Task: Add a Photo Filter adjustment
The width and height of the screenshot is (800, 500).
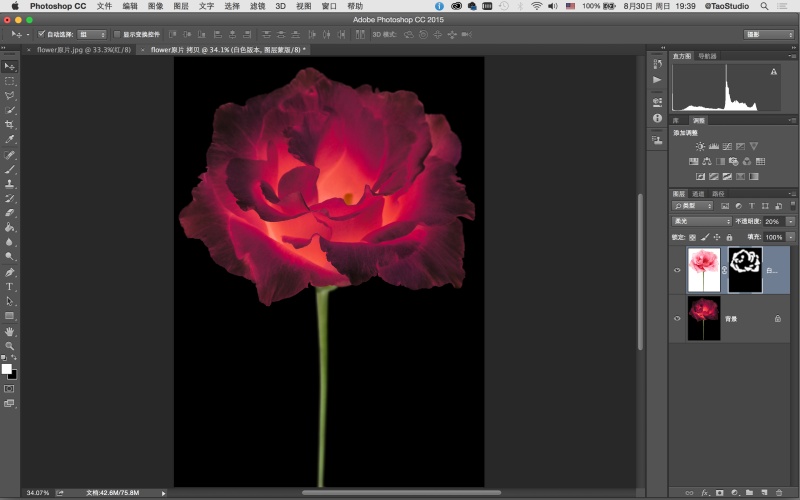Action: coord(734,161)
